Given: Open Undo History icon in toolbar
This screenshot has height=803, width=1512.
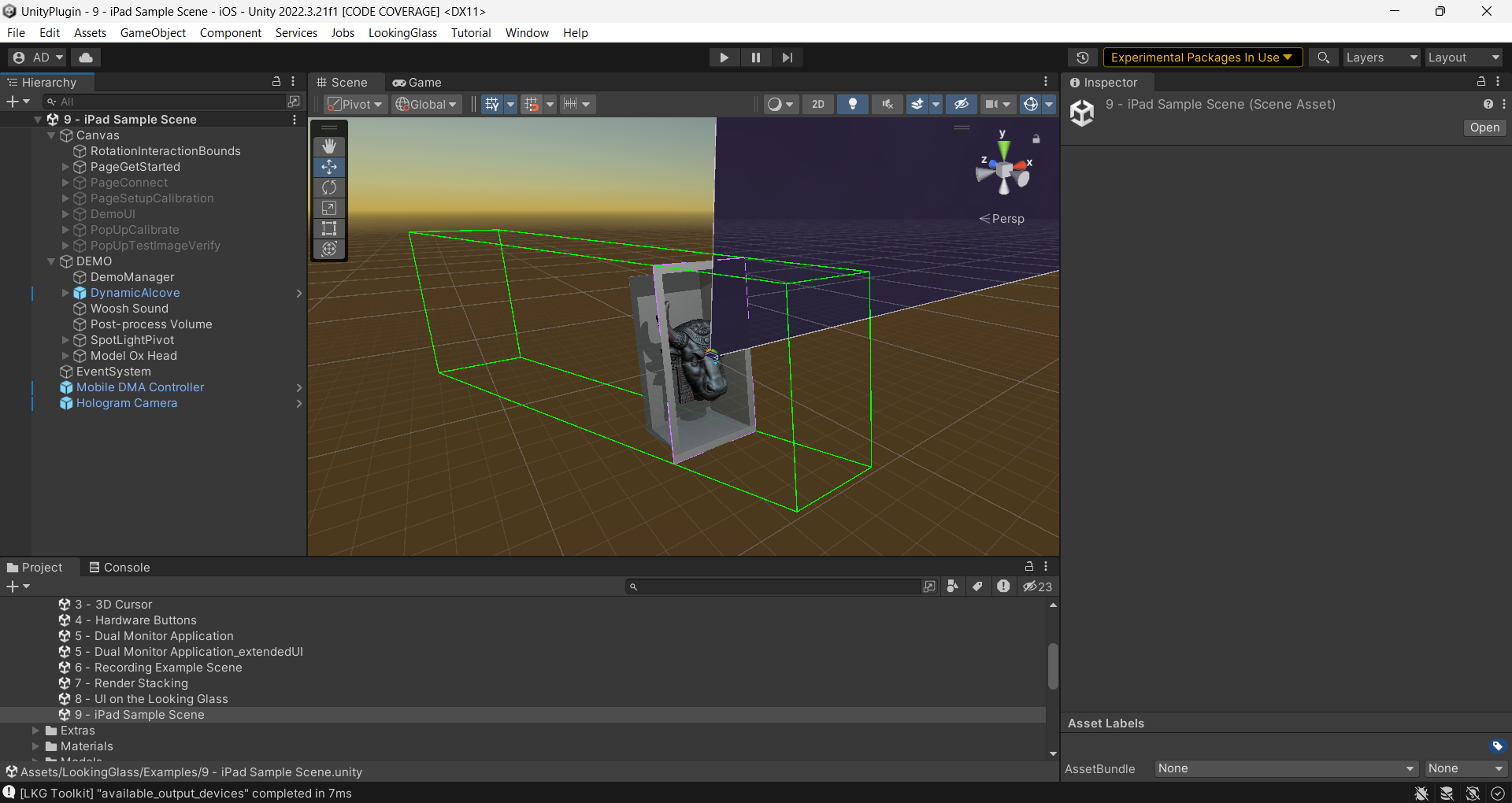Looking at the screenshot, I should (1083, 57).
